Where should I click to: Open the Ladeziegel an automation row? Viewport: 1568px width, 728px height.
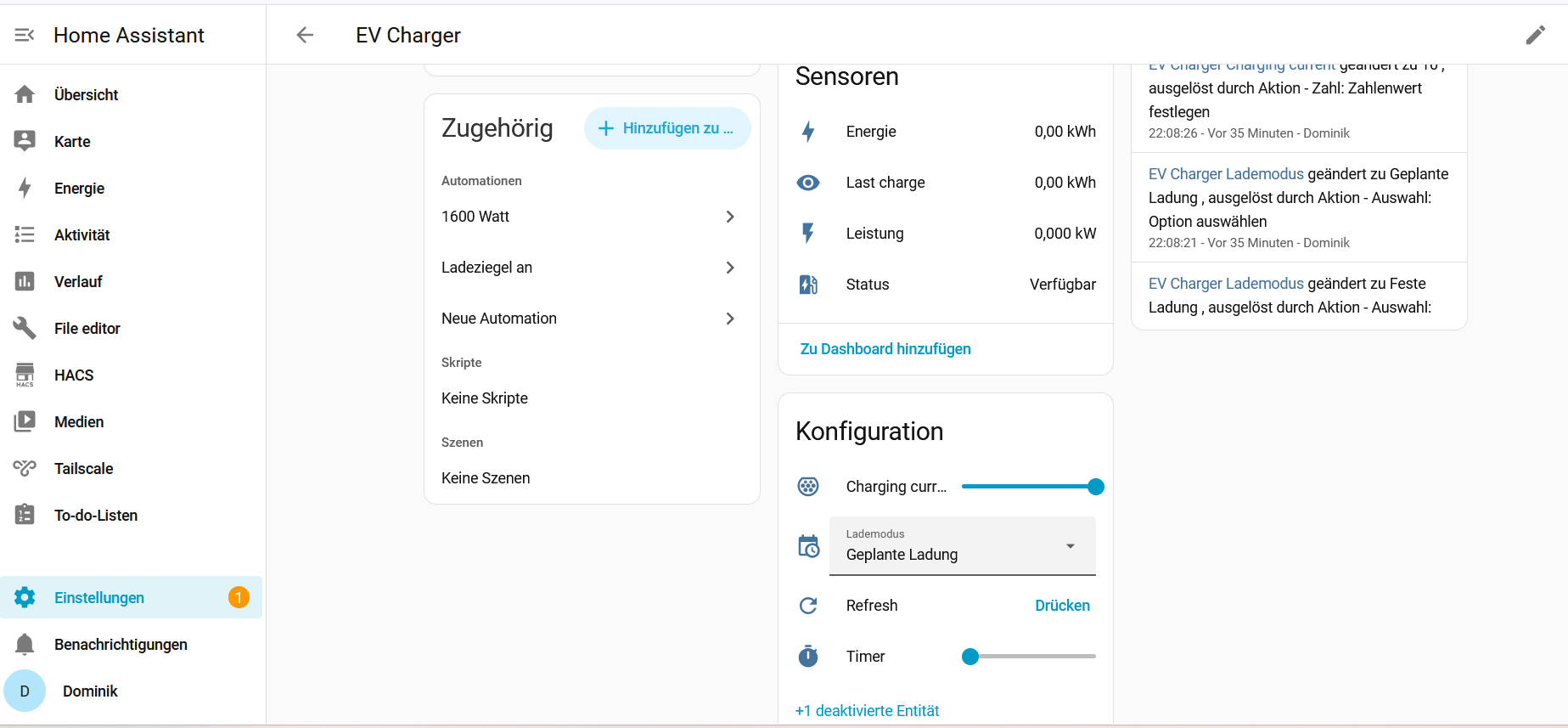coord(592,268)
